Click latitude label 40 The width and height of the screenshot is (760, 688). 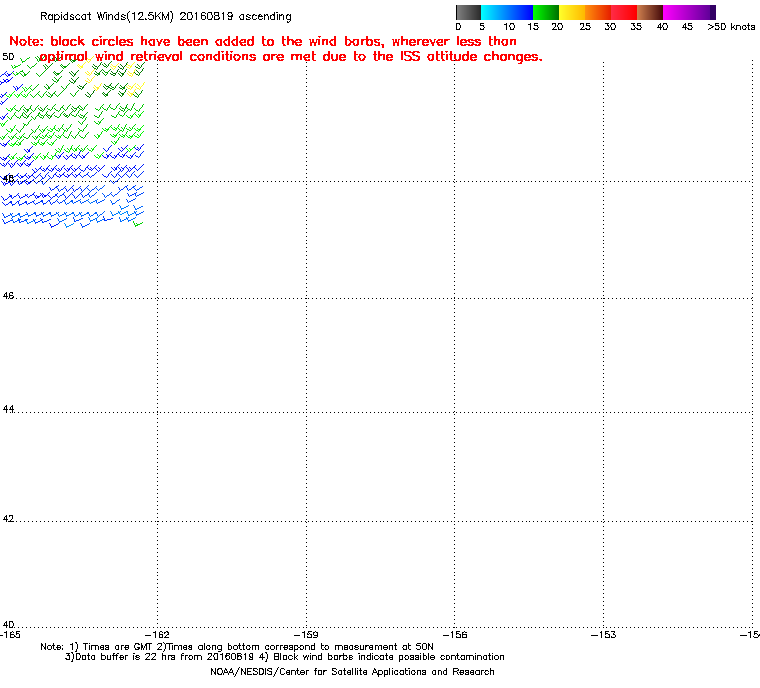(8, 624)
